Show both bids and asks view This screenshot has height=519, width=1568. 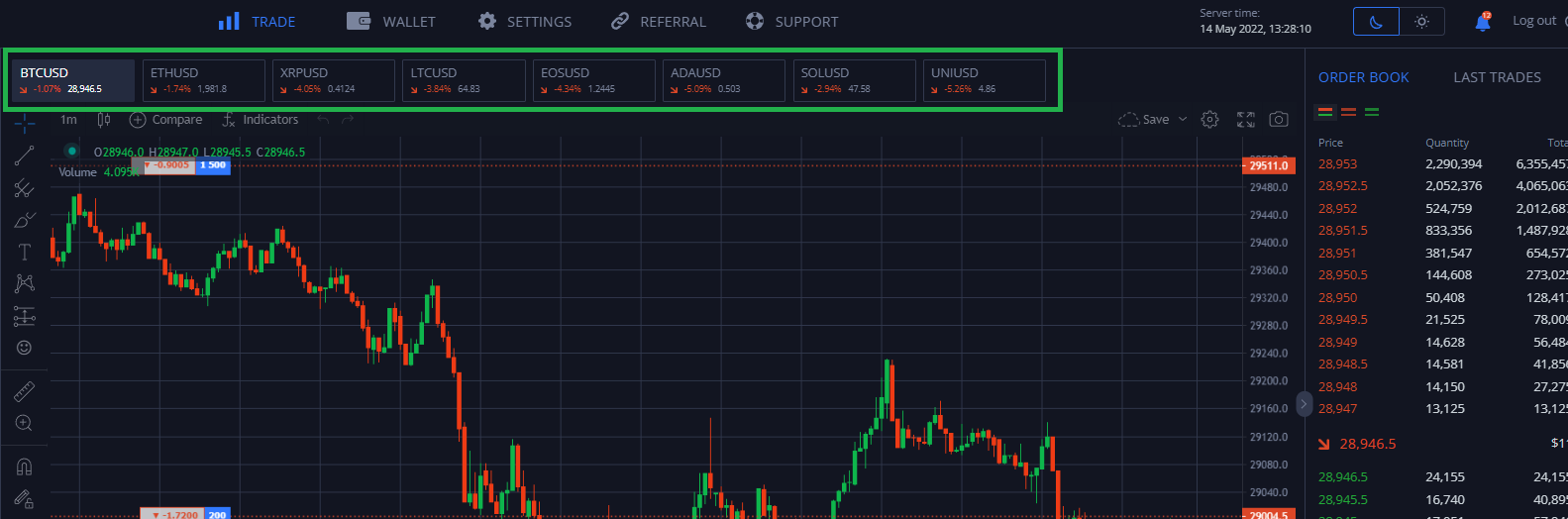1325,113
